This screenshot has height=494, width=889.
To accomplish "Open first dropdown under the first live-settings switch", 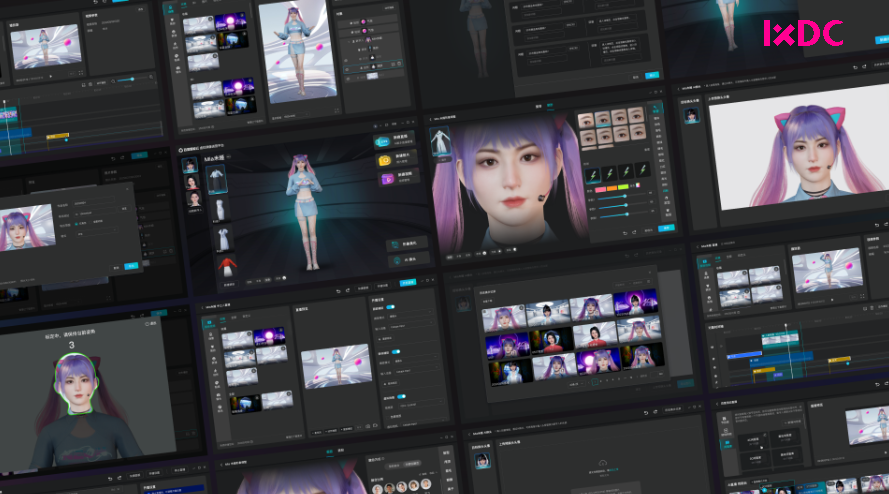I will (408, 315).
